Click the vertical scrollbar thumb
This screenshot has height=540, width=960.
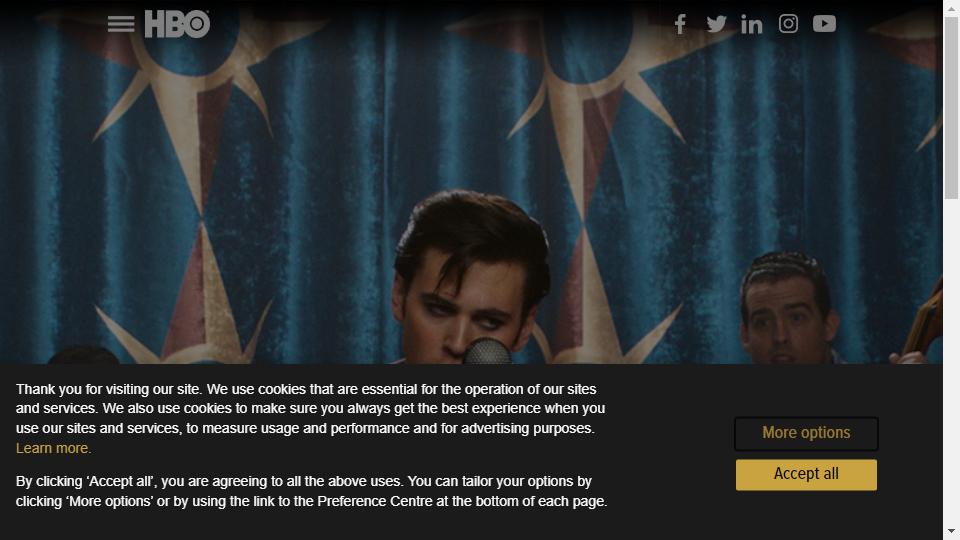tap(951, 108)
